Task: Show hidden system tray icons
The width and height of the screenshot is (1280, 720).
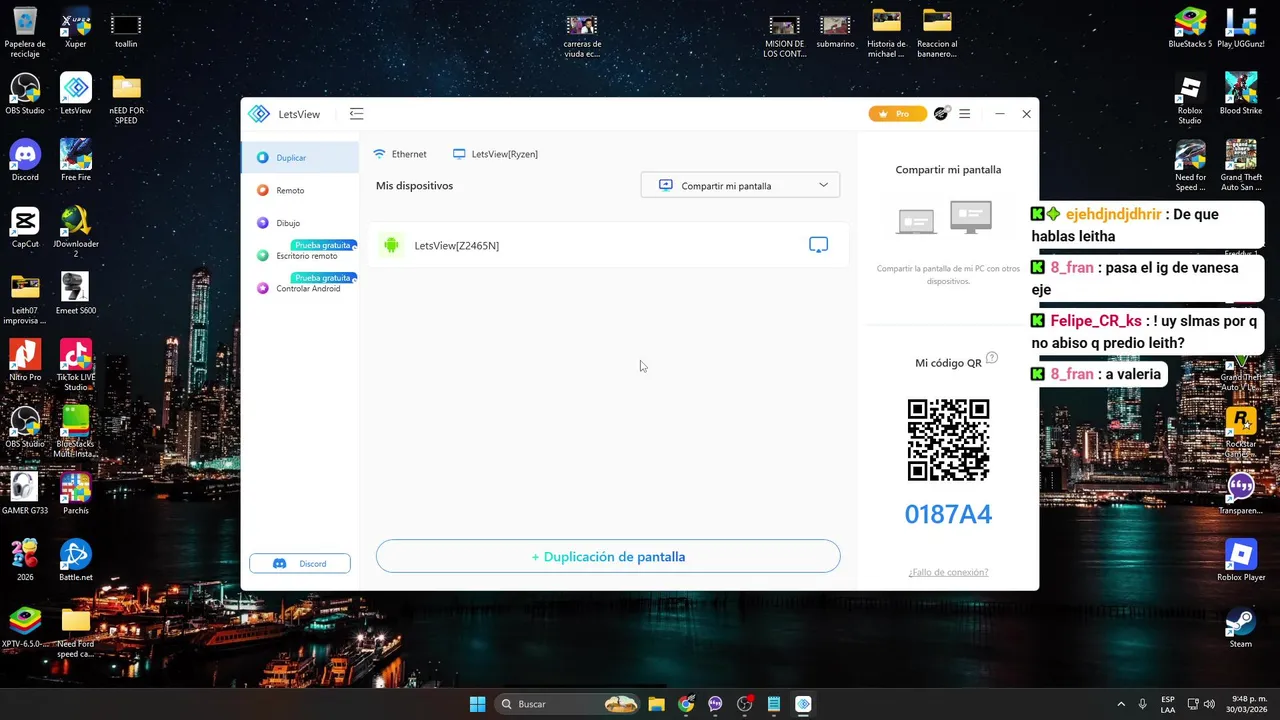Action: tap(1119, 704)
